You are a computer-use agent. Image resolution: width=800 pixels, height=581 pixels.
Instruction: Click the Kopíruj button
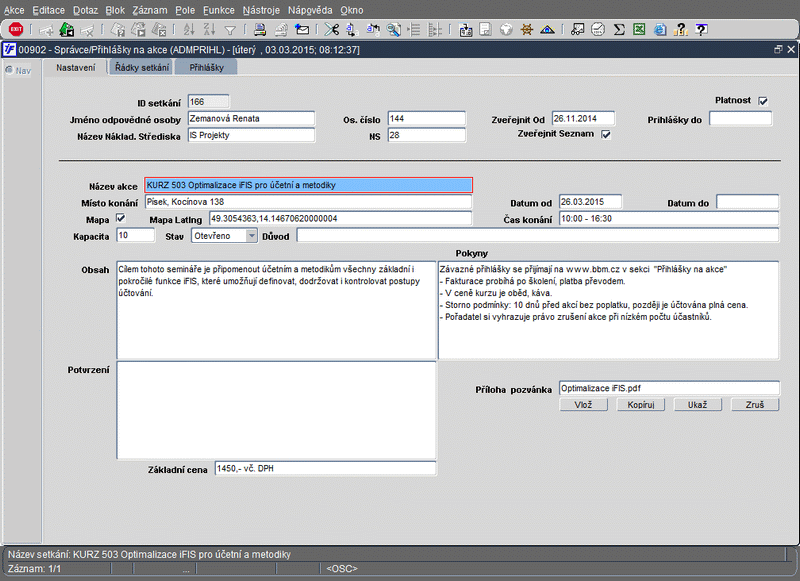[641, 405]
